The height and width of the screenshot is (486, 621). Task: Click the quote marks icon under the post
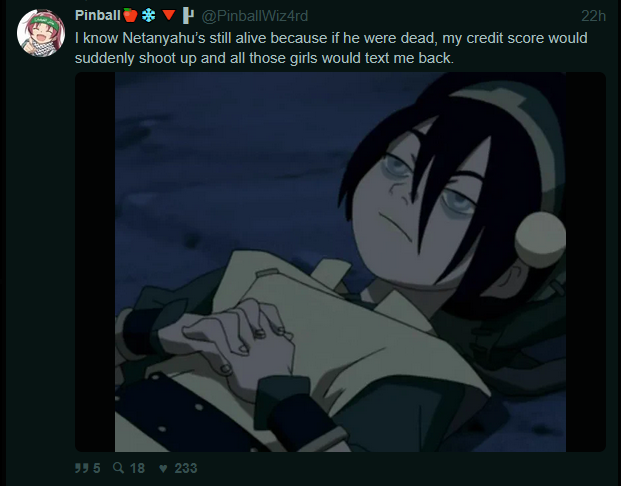click(82, 468)
